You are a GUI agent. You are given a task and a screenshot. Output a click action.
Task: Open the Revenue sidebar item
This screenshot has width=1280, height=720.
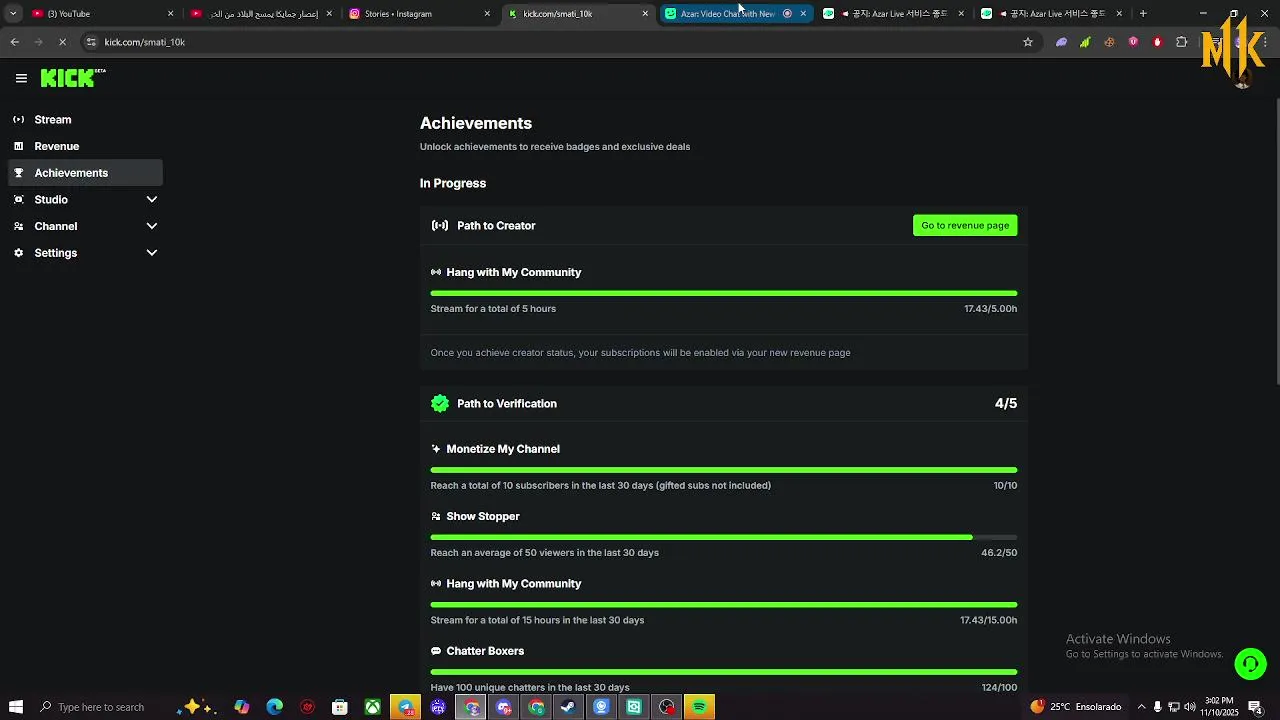86,146
